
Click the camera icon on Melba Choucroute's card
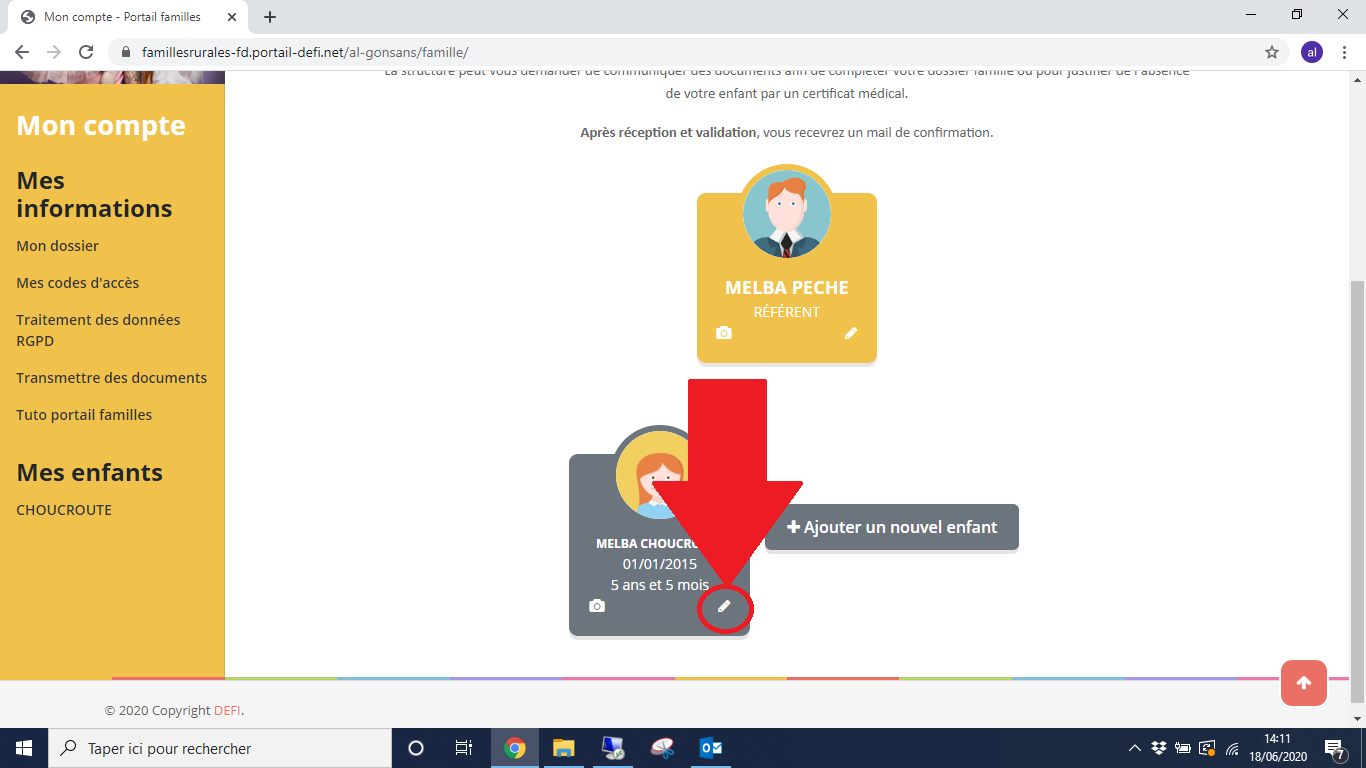597,606
